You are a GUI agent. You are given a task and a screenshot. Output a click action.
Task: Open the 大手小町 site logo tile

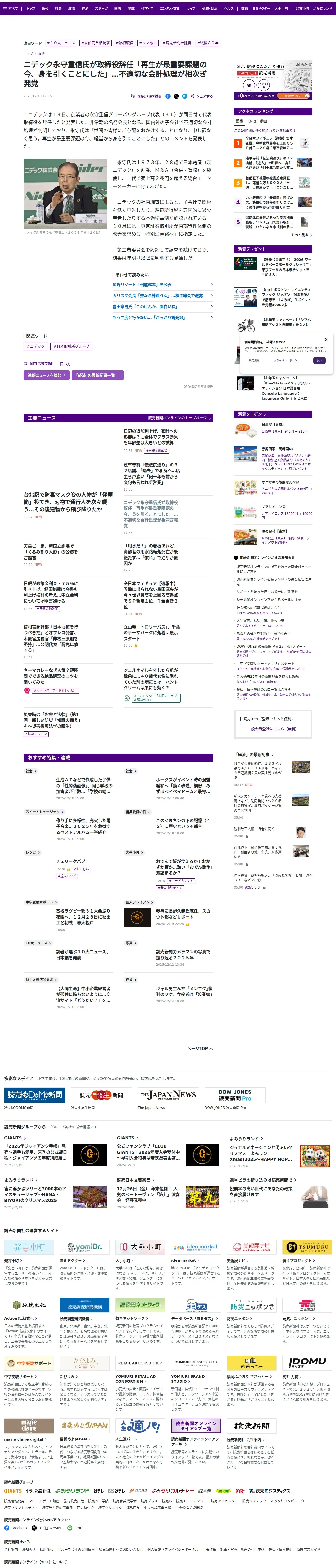(x=140, y=1247)
